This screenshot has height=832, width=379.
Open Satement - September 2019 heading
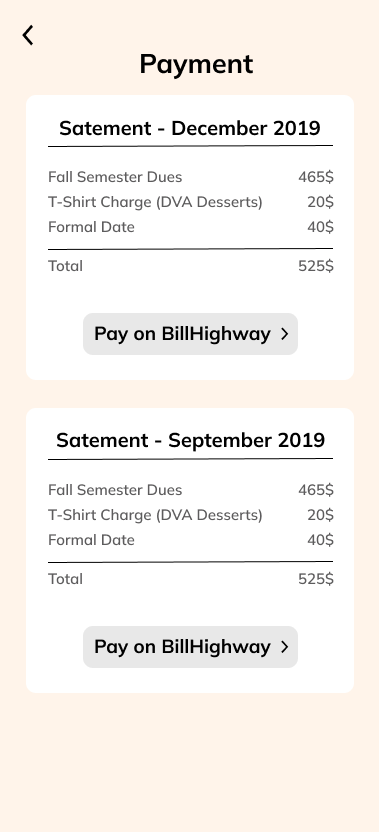pyautogui.click(x=190, y=440)
